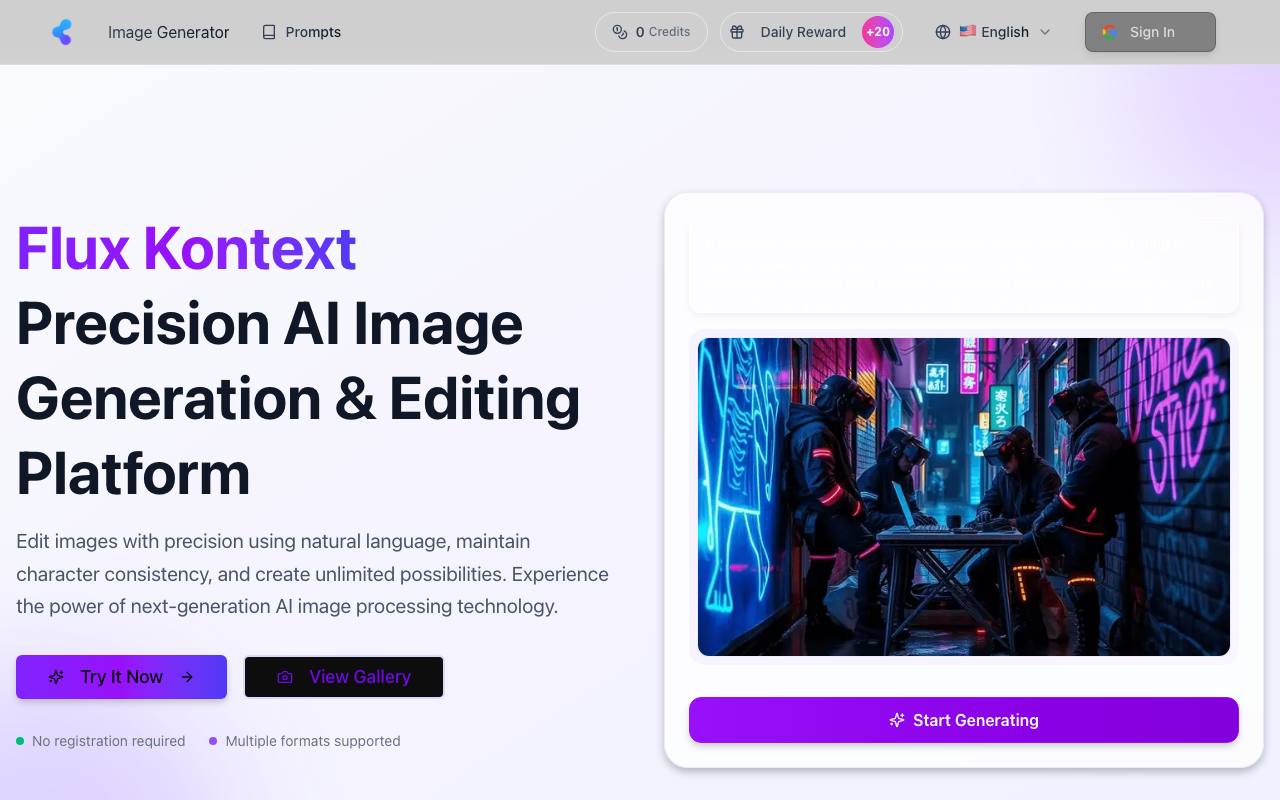Click the globe language icon
Viewport: 1280px width, 800px height.
(x=943, y=32)
